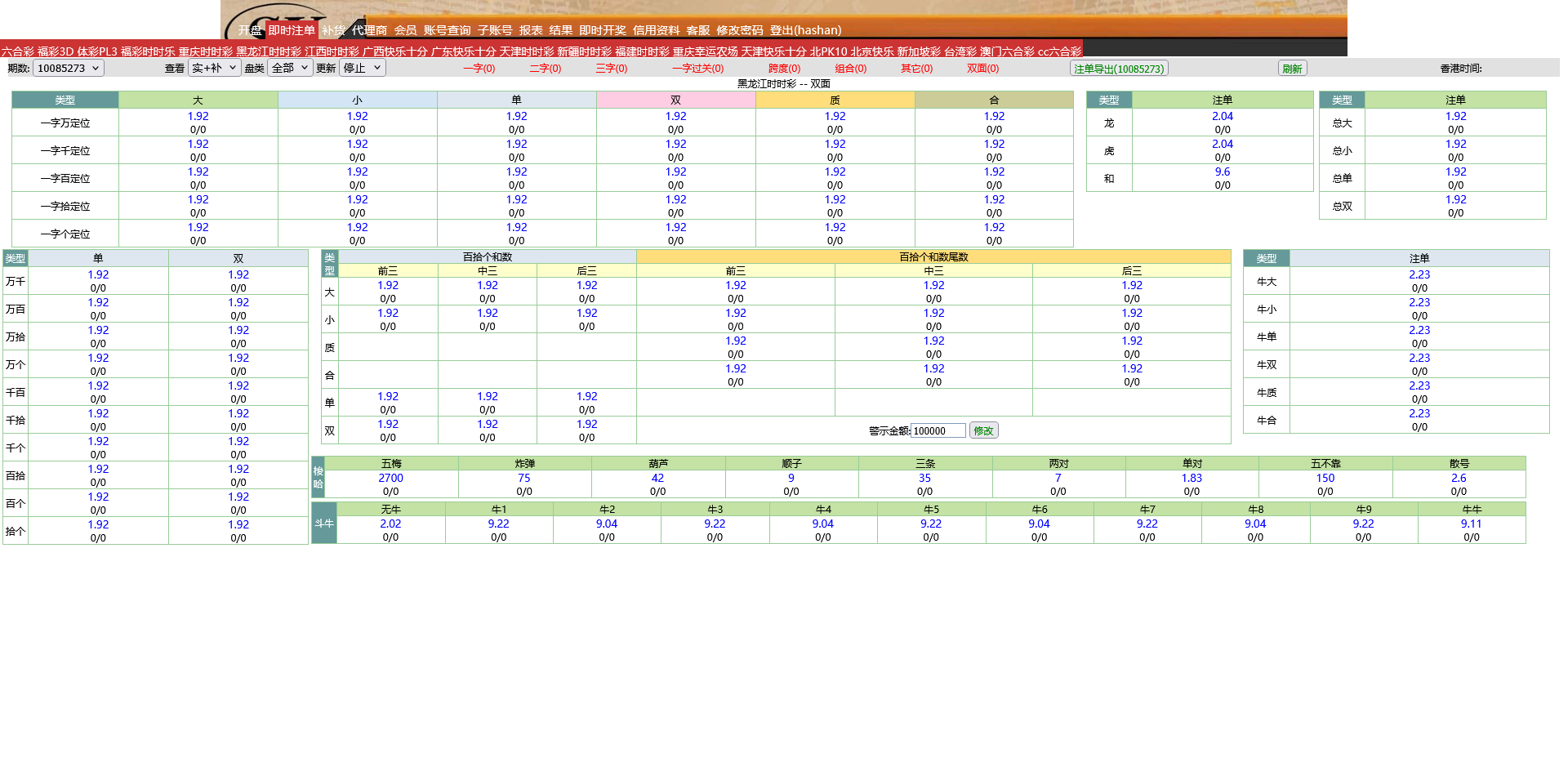Expand the 盘类 全部 dropdown
Image resolution: width=1568 pixels, height=780 pixels.
click(x=290, y=68)
